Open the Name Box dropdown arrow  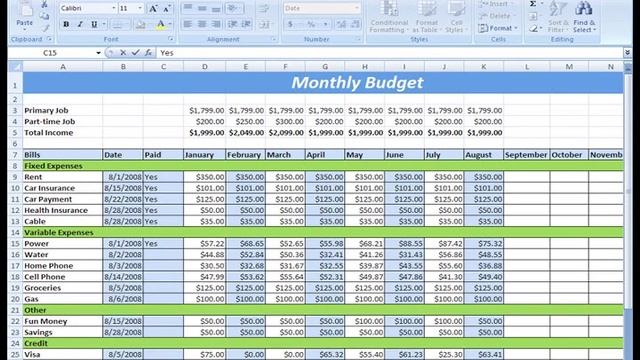coord(98,53)
